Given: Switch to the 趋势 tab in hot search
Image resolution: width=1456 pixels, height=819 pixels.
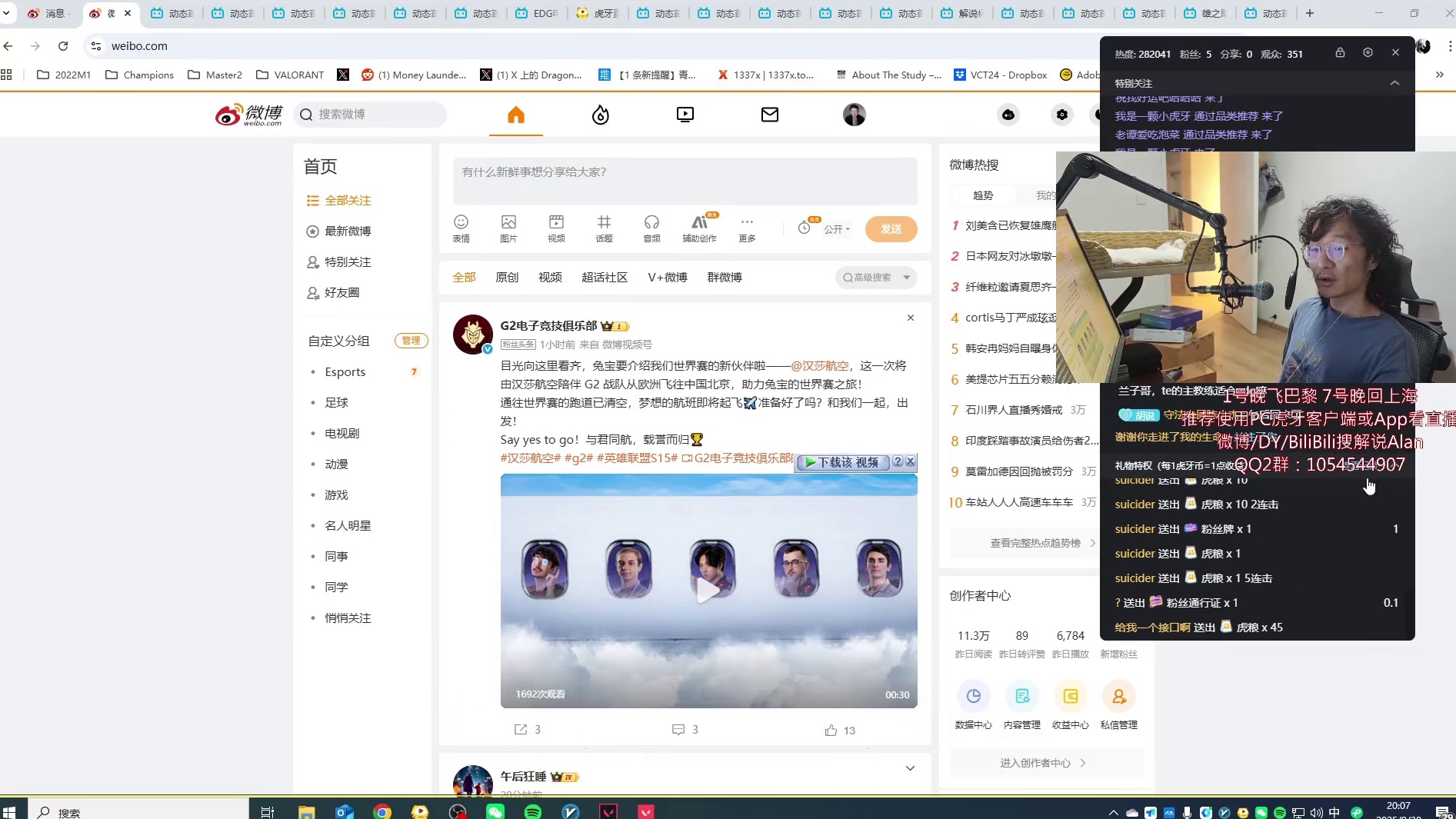Looking at the screenshot, I should point(981,195).
